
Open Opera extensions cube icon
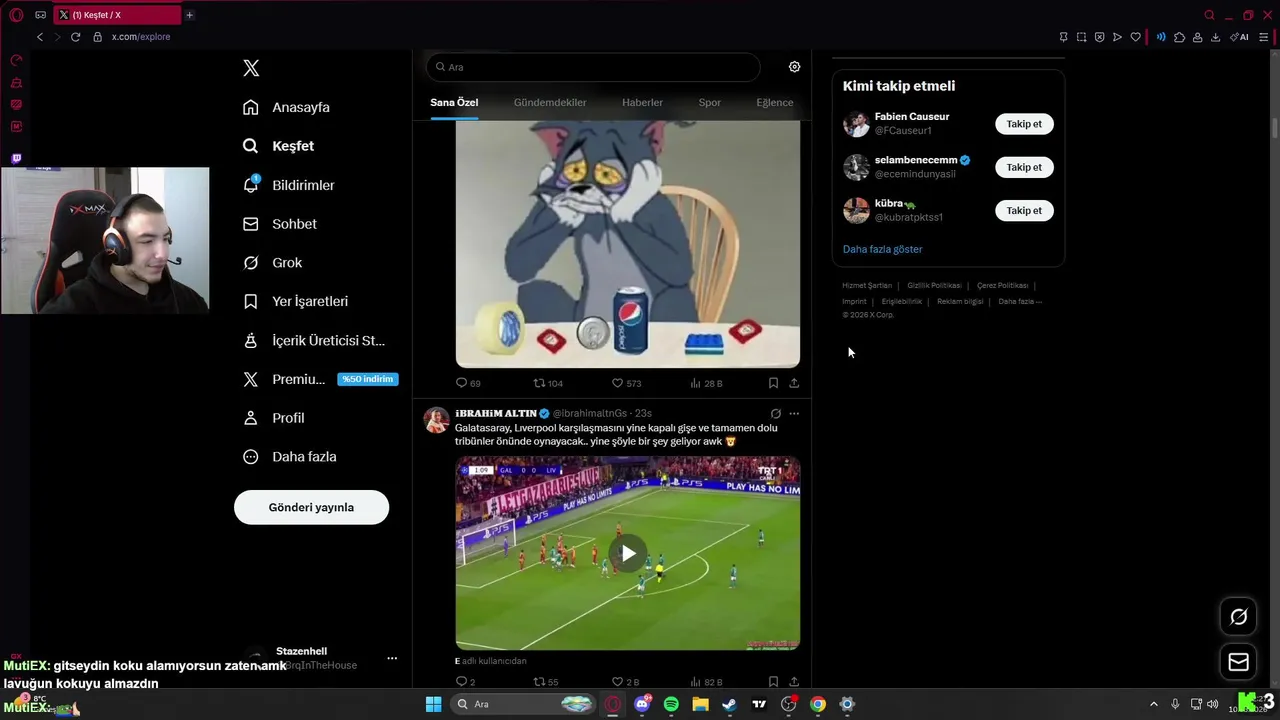pyautogui.click(x=1179, y=37)
